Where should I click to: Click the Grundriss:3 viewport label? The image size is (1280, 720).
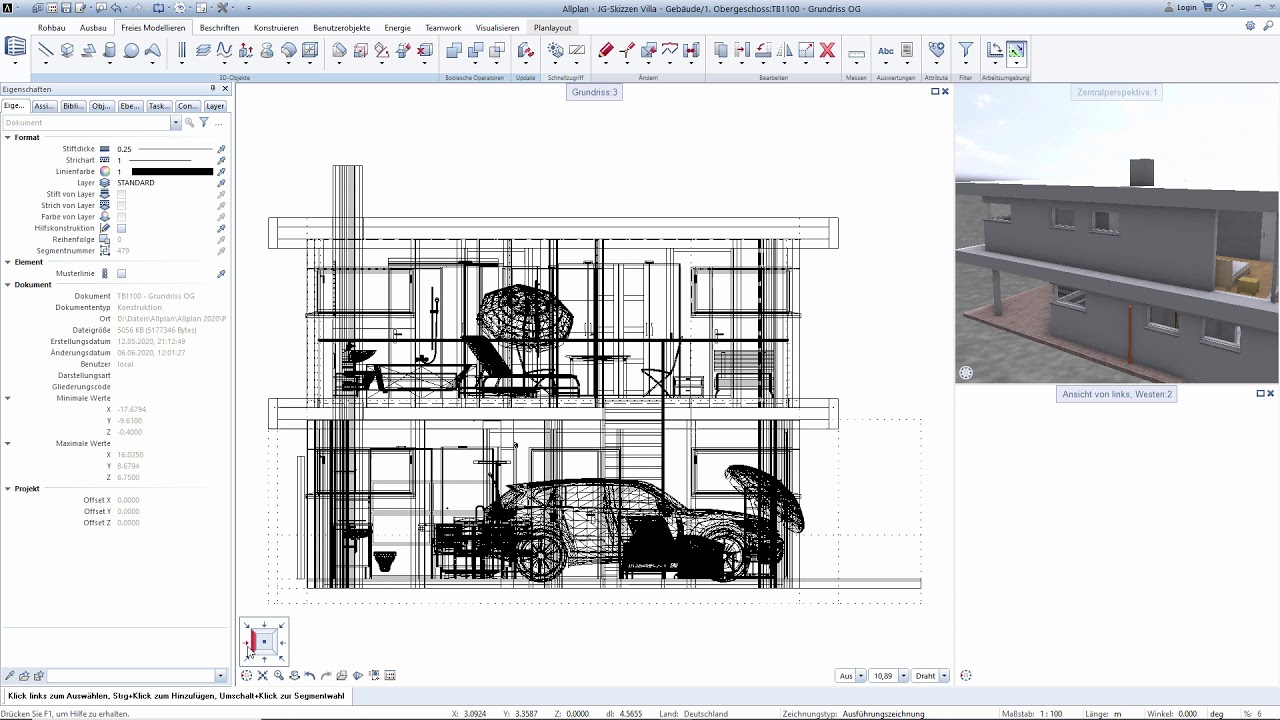tap(595, 92)
